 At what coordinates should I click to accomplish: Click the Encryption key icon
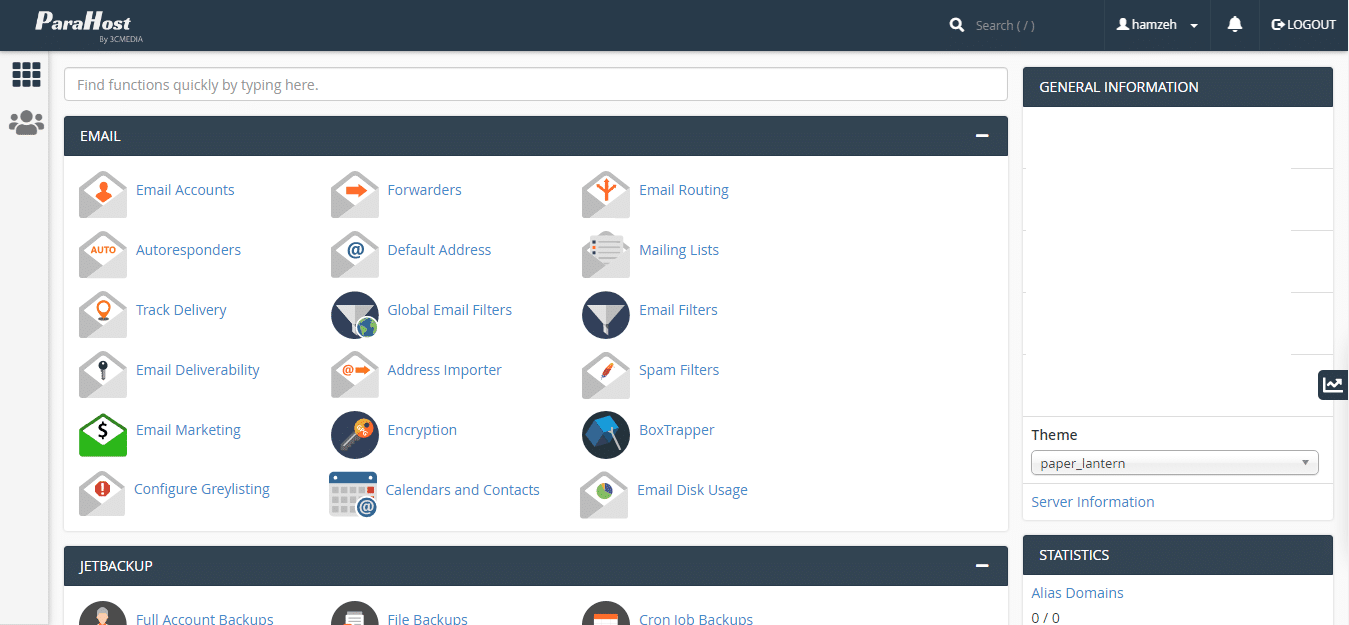(355, 435)
